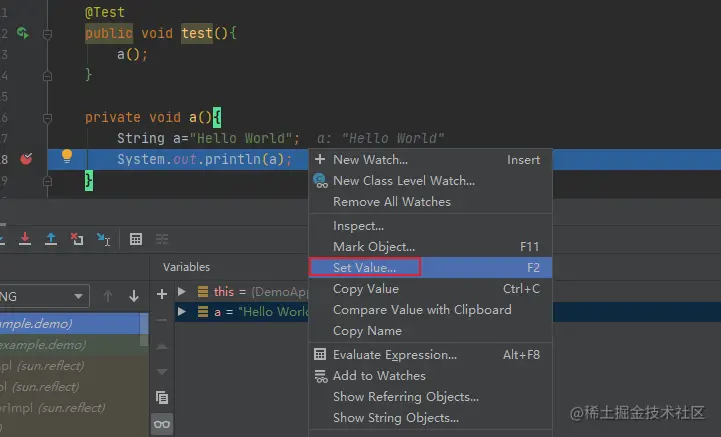This screenshot has height=437, width=721.
Task: Click the Trace Current Stream Chain icon
Action: click(162, 239)
